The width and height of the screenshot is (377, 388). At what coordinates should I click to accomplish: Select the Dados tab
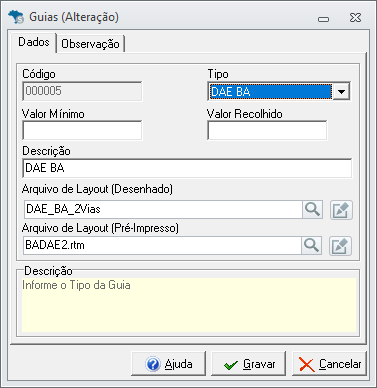34,42
